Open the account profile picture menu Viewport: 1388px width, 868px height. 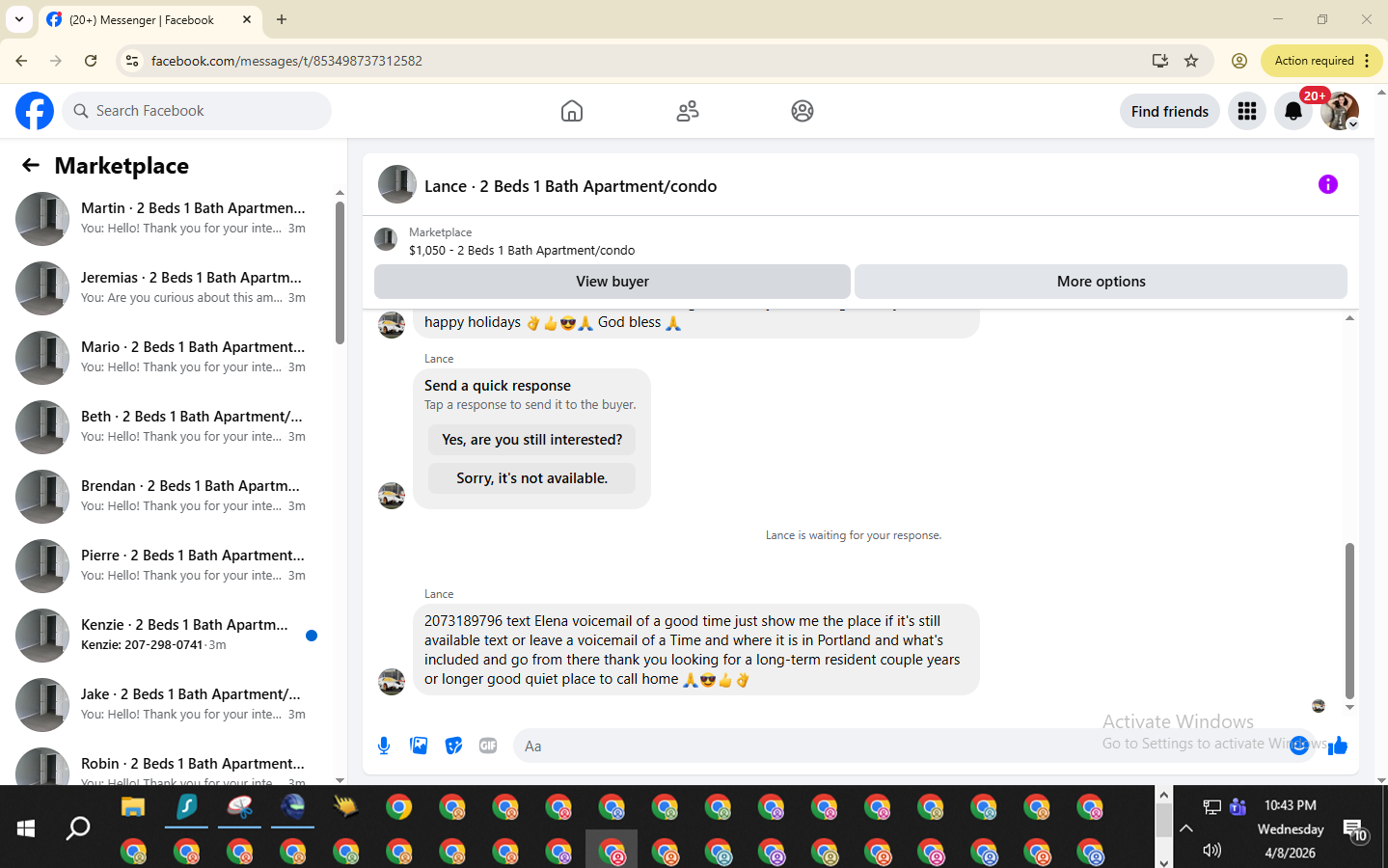click(1340, 111)
